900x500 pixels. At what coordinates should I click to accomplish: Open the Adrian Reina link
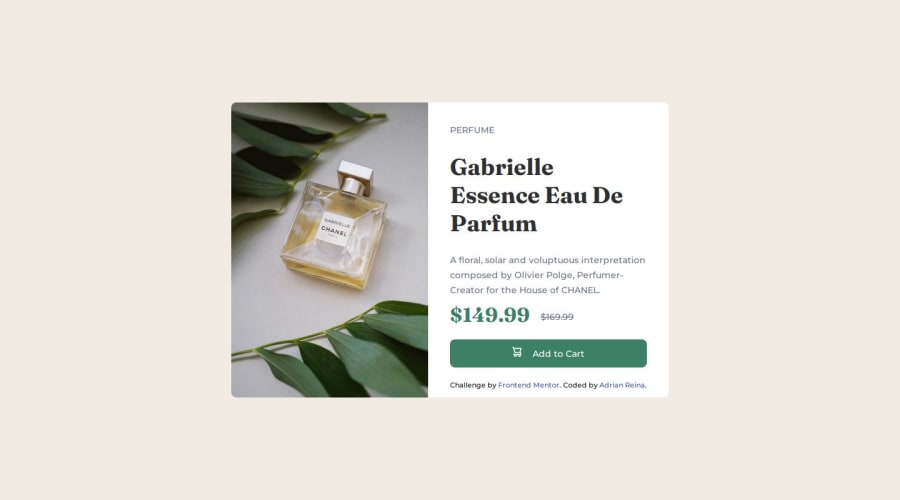(622, 385)
